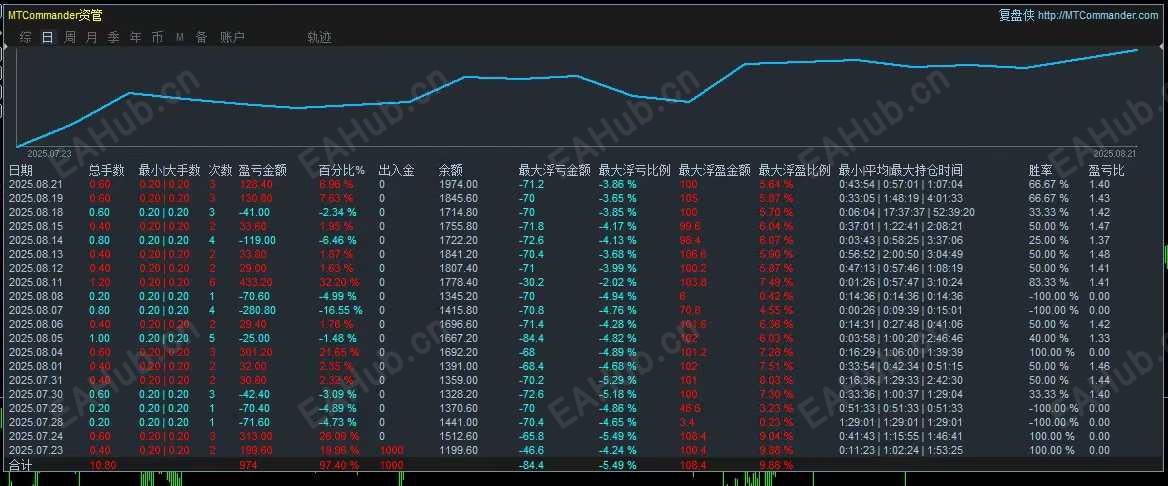Switch to the 月 monthly tab
The width and height of the screenshot is (1168, 486).
point(91,37)
